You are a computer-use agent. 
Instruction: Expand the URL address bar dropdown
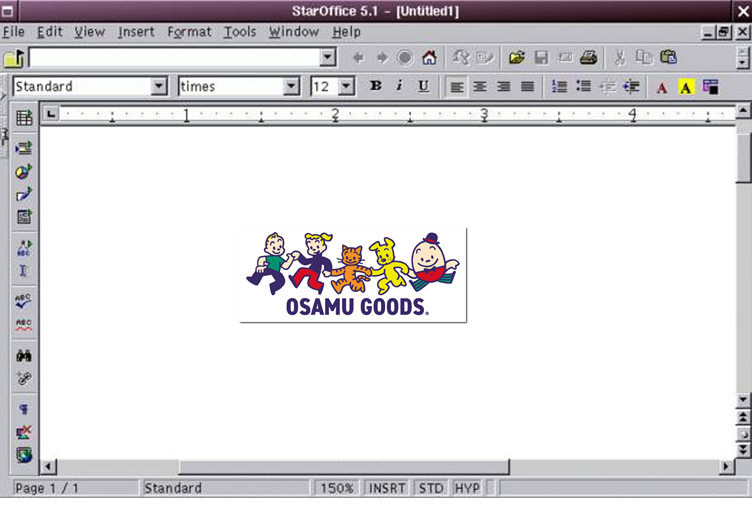point(328,58)
